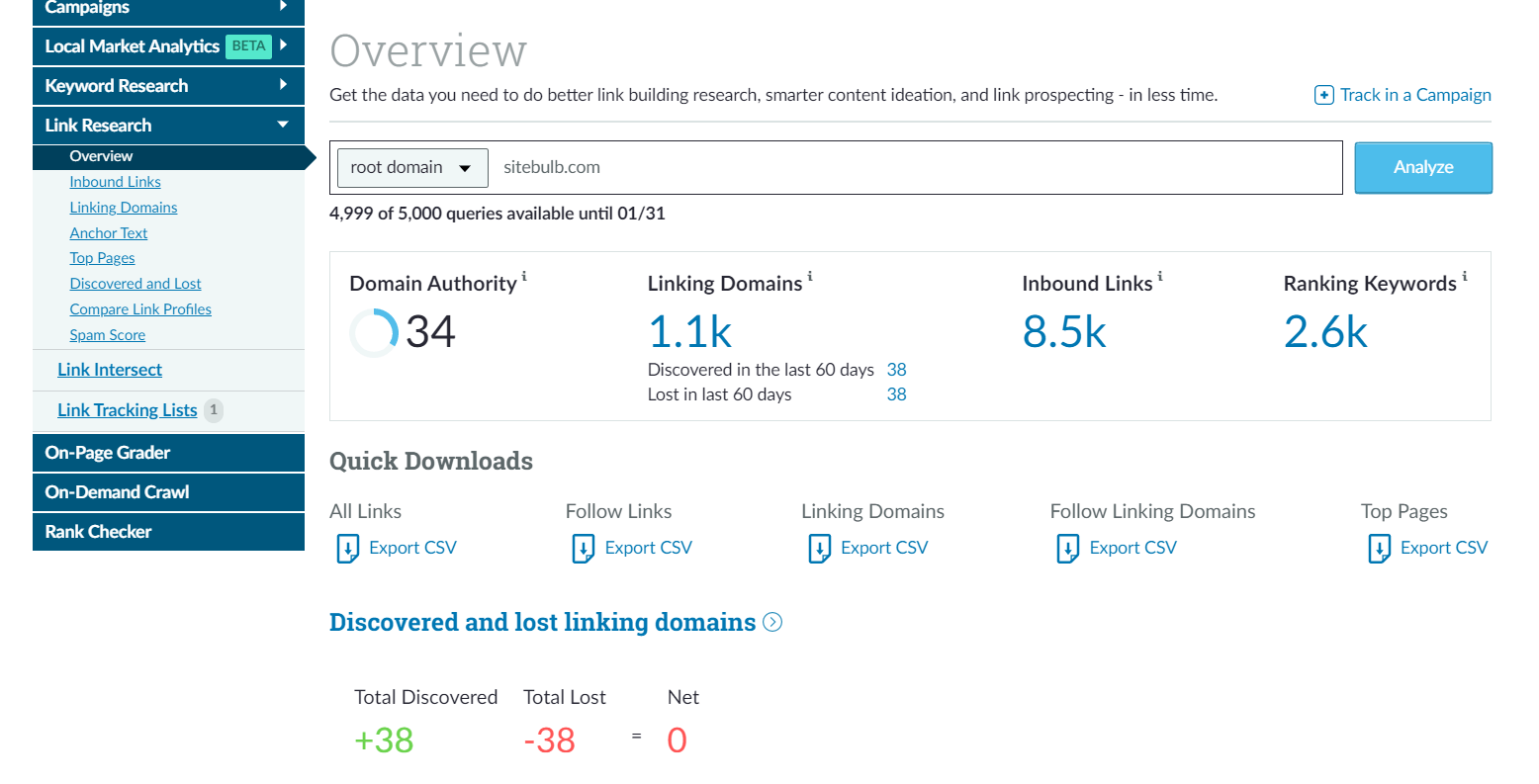Viewport: 1539px width, 784px height.
Task: Click the queries available until 01/31 text
Action: [498, 214]
